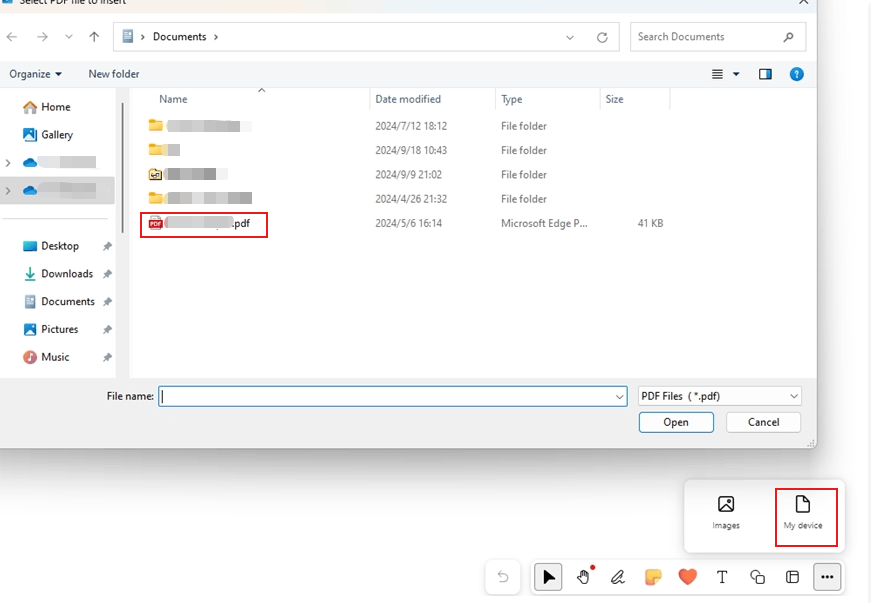Open Gallery in navigation pane
The height and width of the screenshot is (603, 871).
click(48, 135)
